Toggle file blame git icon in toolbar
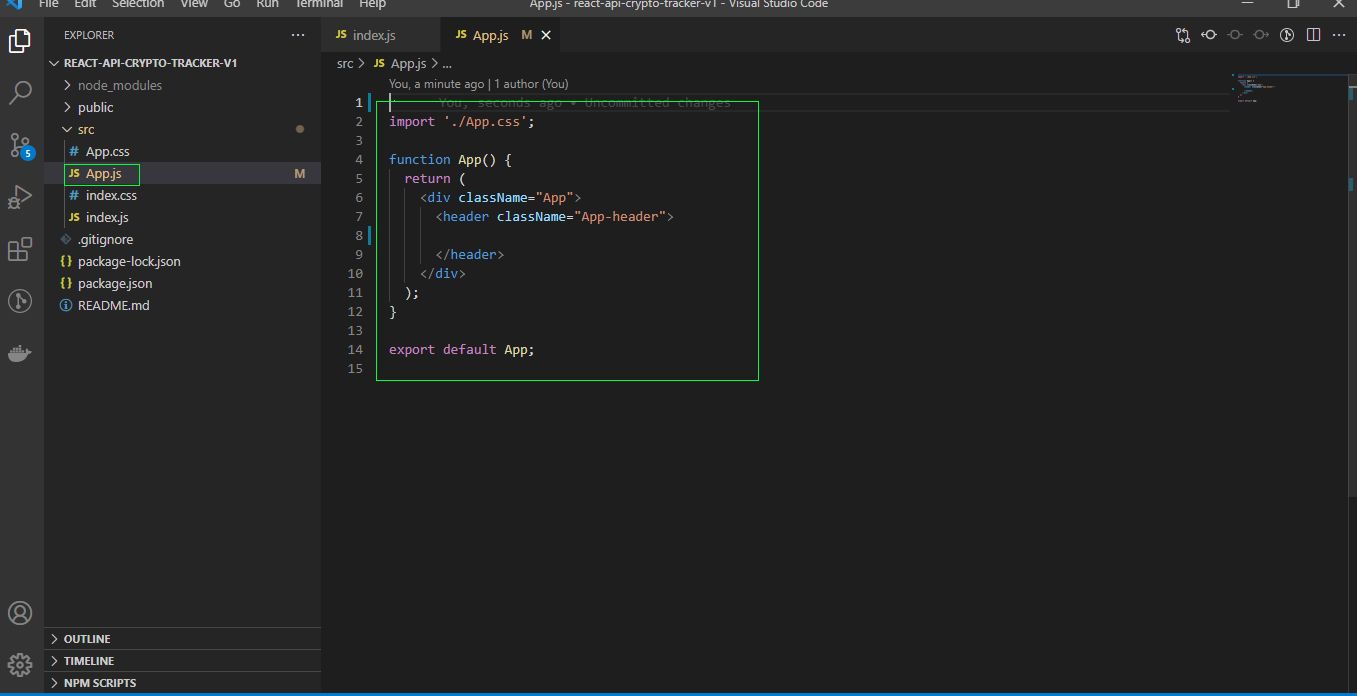The image size is (1357, 696). 1287,35
